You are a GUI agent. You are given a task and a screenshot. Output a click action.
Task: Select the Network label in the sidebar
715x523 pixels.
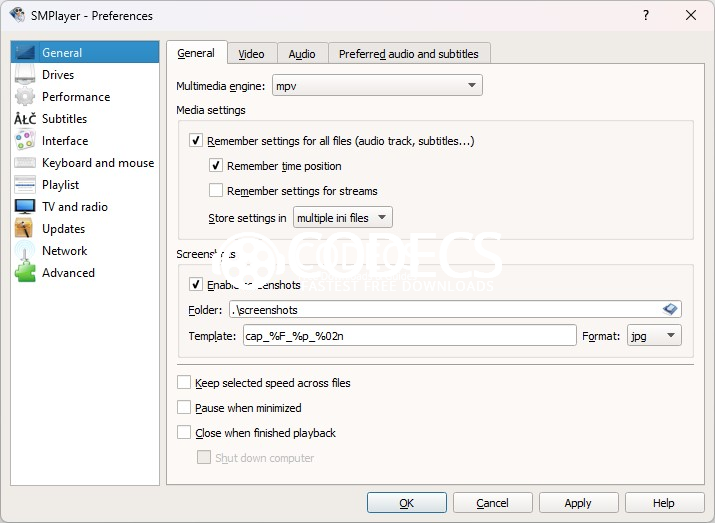(x=64, y=250)
